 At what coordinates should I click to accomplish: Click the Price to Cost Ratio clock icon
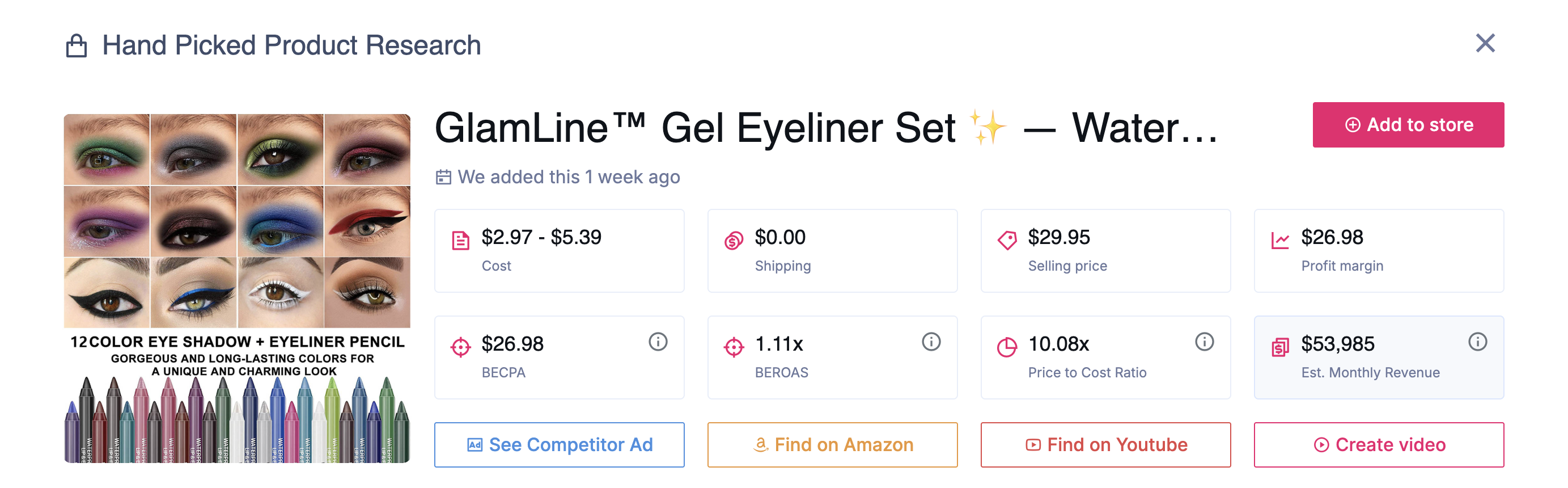coord(1008,347)
